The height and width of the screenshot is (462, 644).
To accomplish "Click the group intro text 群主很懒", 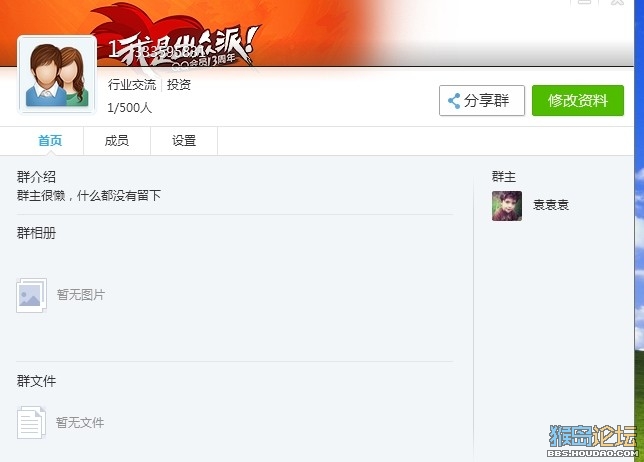I will [41, 195].
